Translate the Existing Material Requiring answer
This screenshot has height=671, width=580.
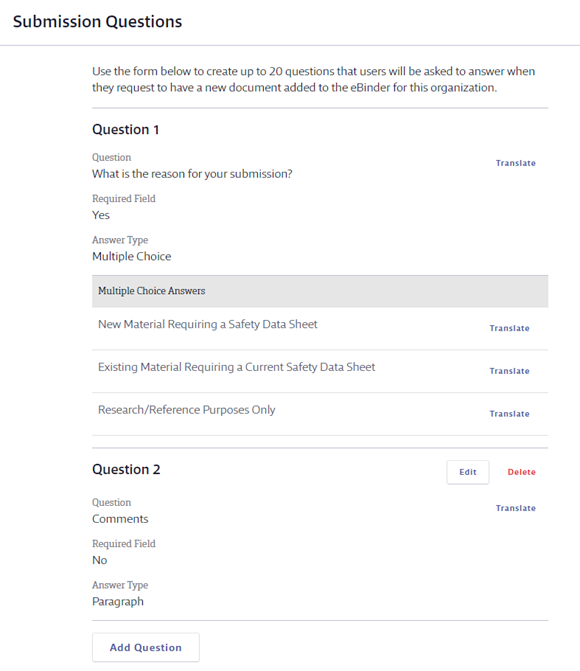pyautogui.click(x=509, y=371)
